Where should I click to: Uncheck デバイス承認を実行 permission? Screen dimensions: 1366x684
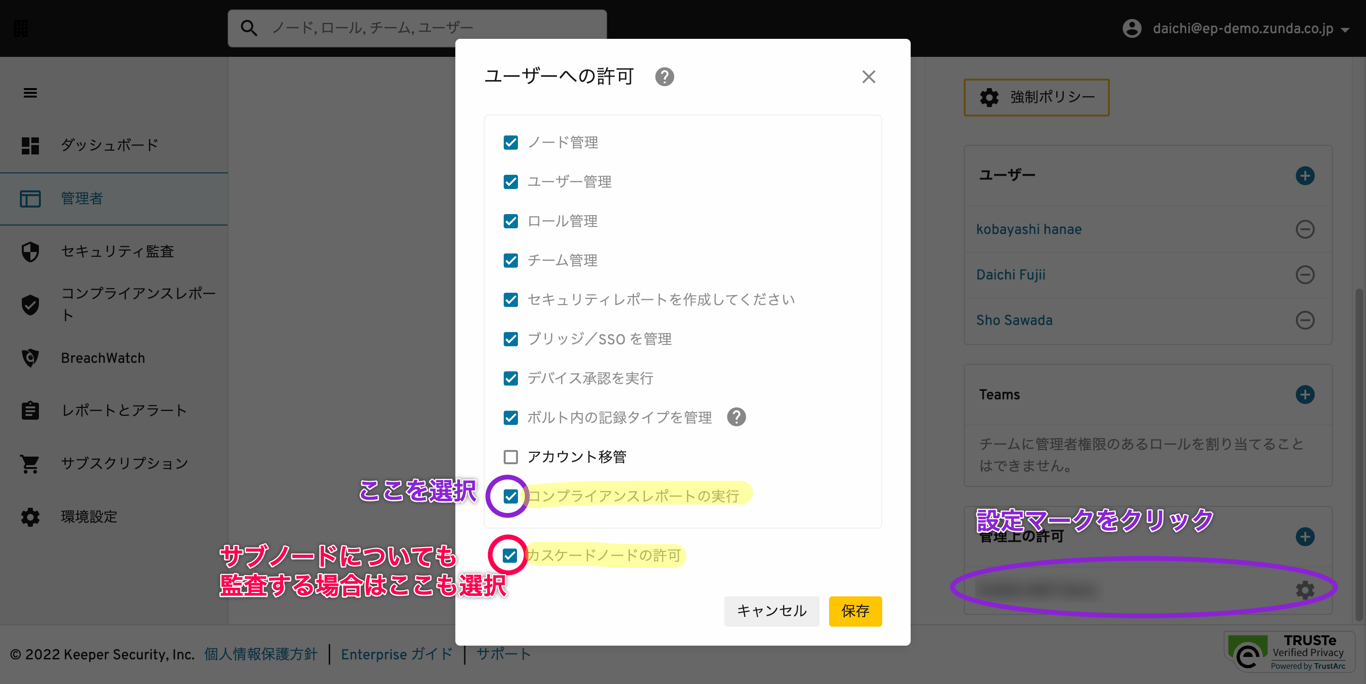tap(511, 378)
